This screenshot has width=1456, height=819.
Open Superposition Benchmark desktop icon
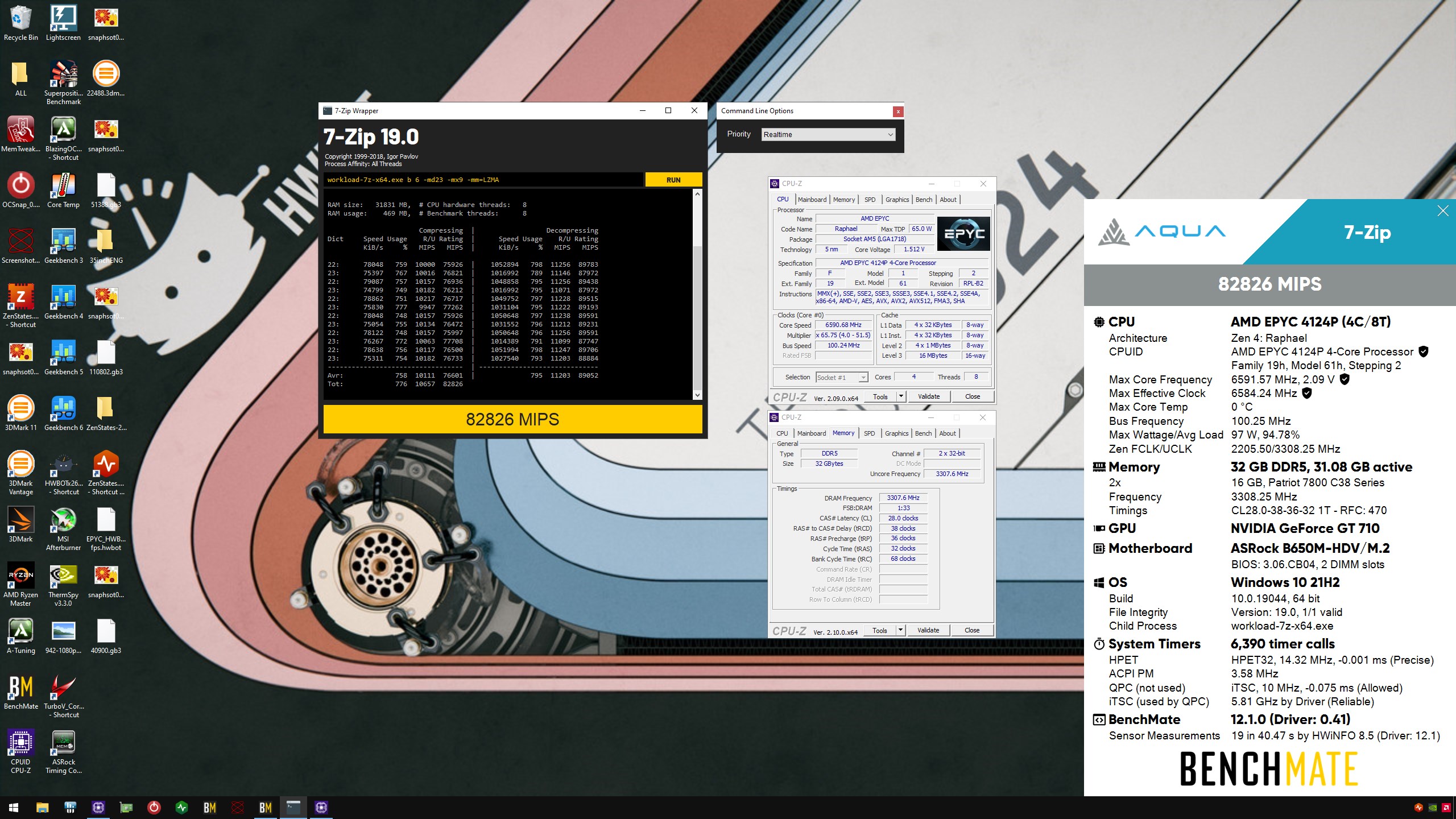click(63, 82)
